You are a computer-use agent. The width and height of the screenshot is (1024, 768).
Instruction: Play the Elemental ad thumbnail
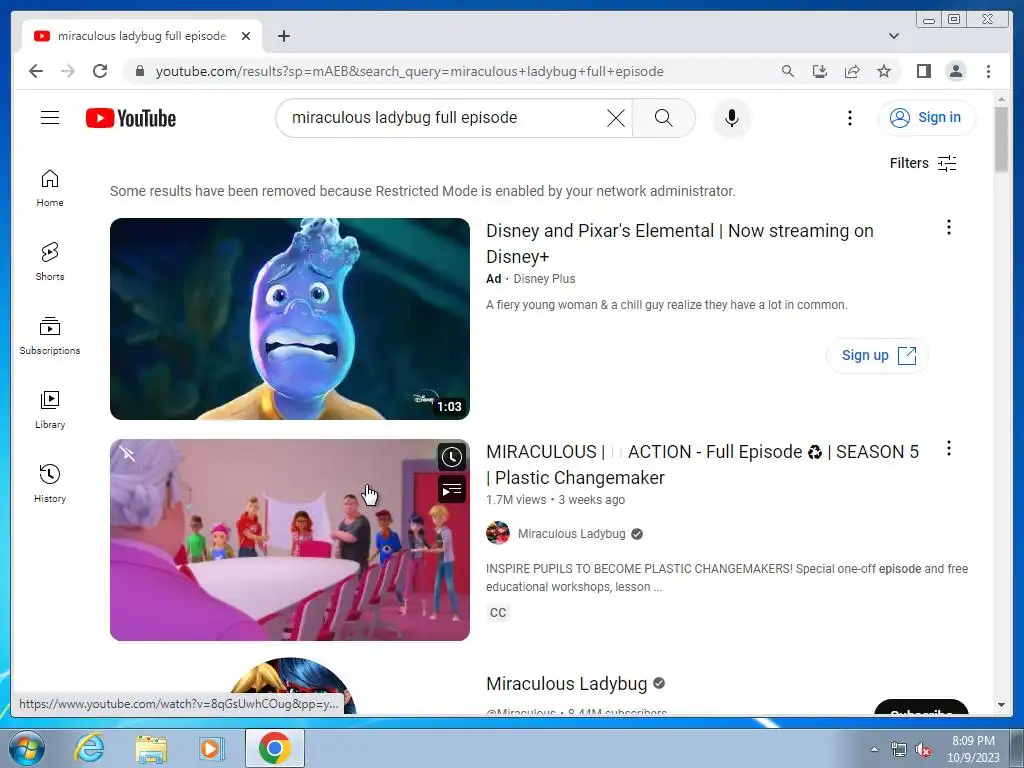(290, 319)
